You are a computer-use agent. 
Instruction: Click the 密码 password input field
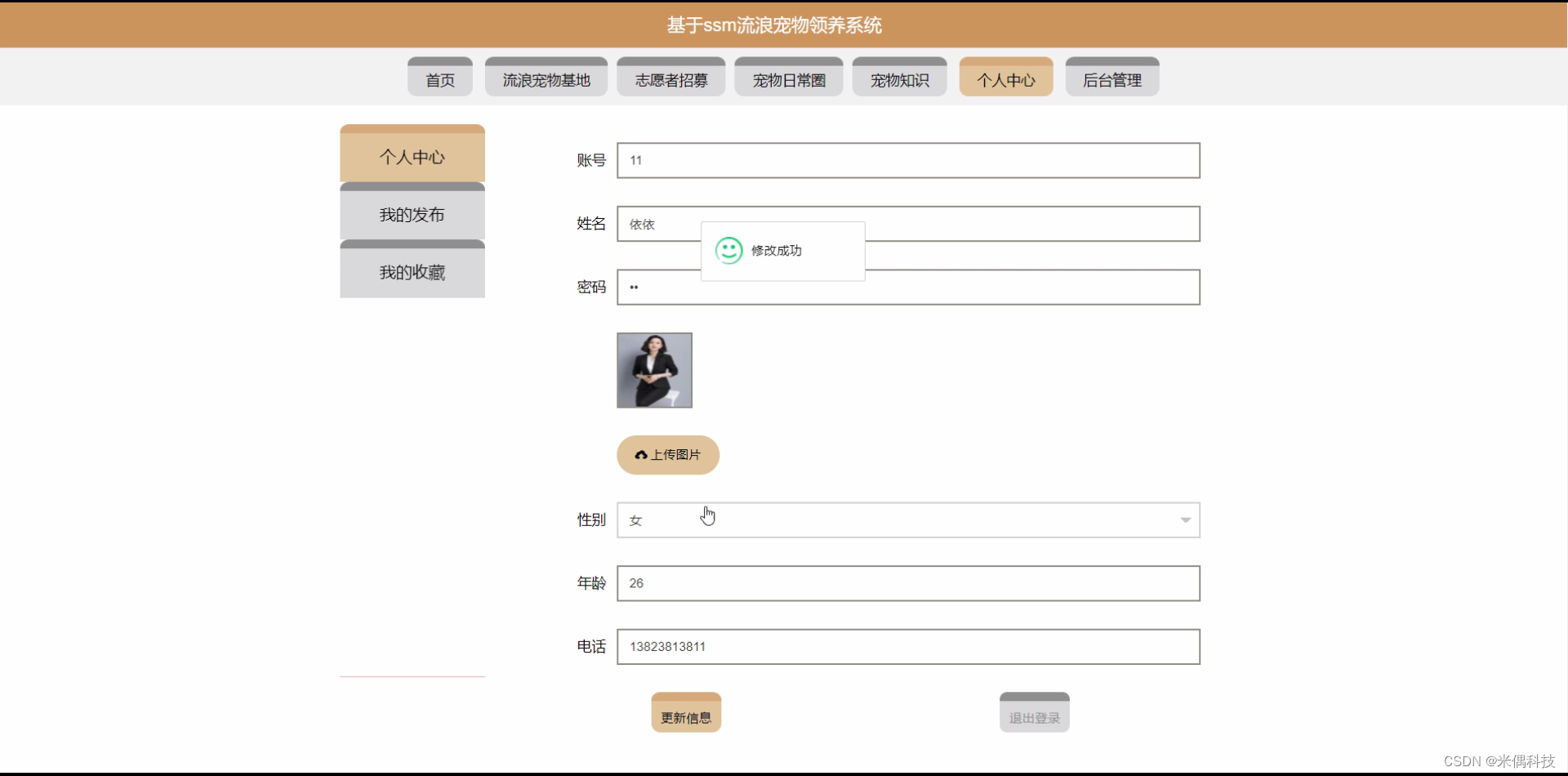(x=908, y=287)
